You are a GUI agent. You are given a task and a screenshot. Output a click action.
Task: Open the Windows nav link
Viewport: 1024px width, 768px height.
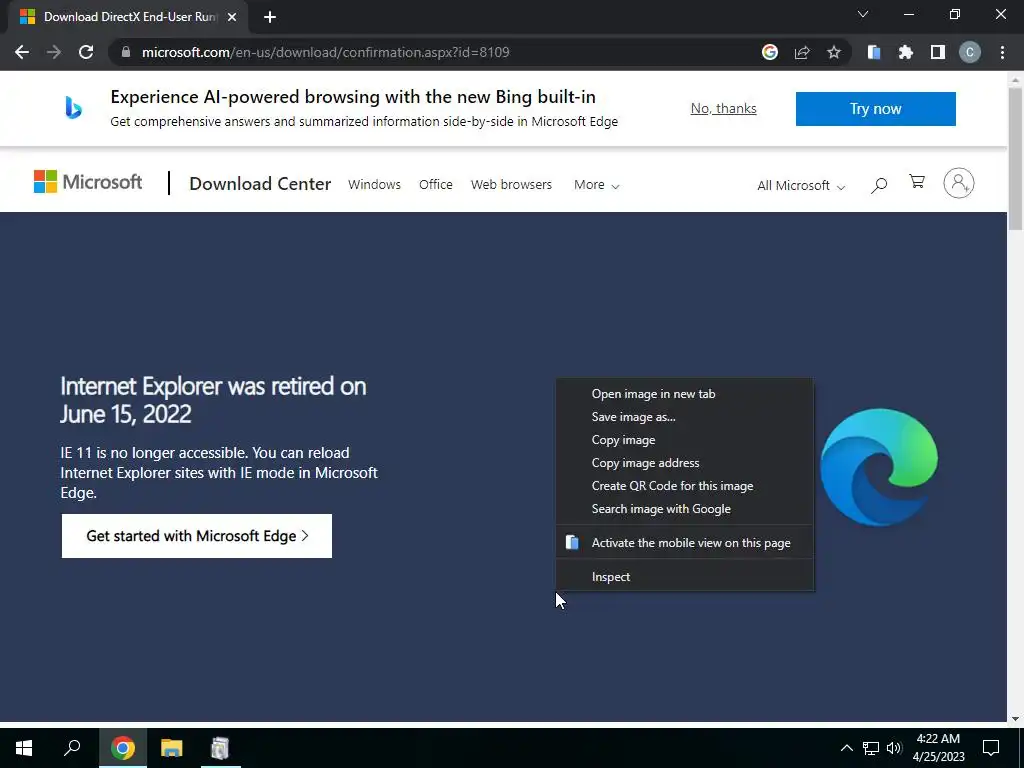[x=374, y=184]
